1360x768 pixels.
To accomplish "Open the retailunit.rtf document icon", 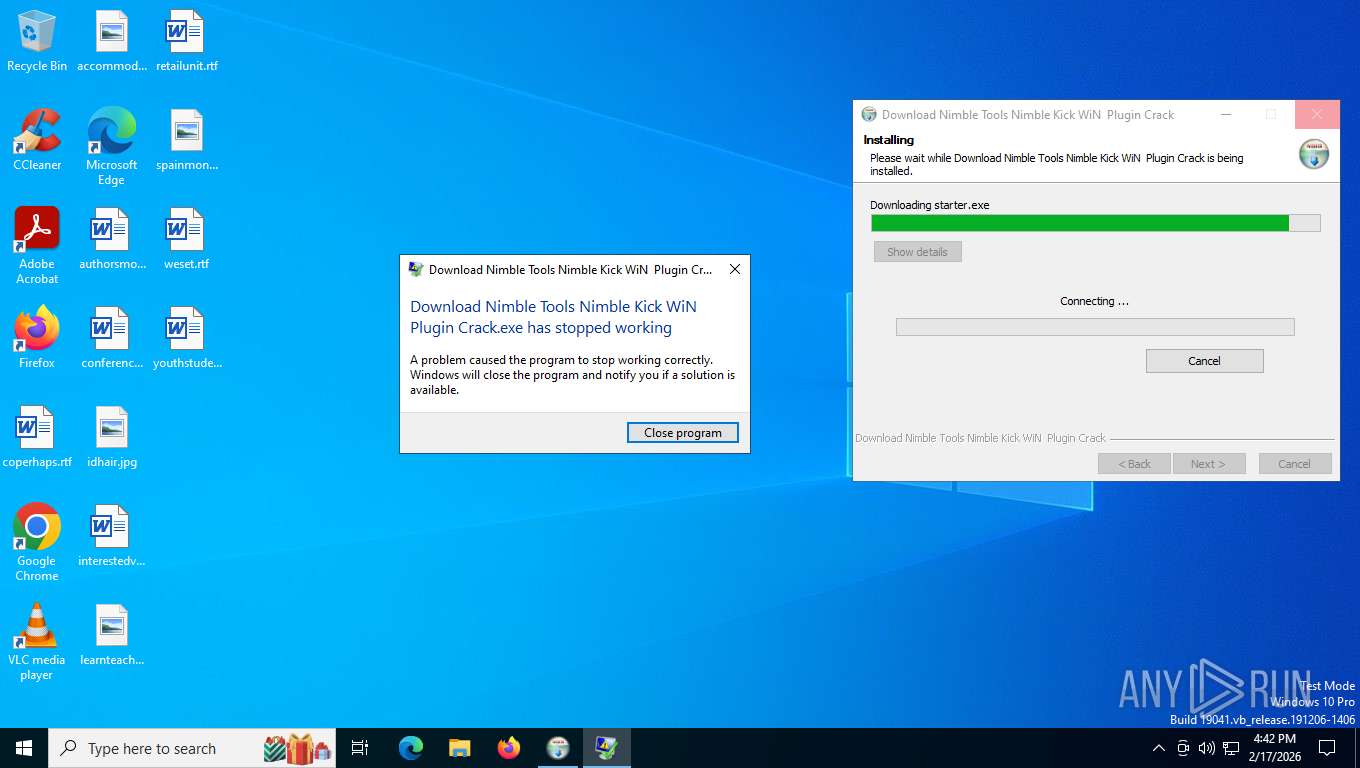I will [186, 42].
